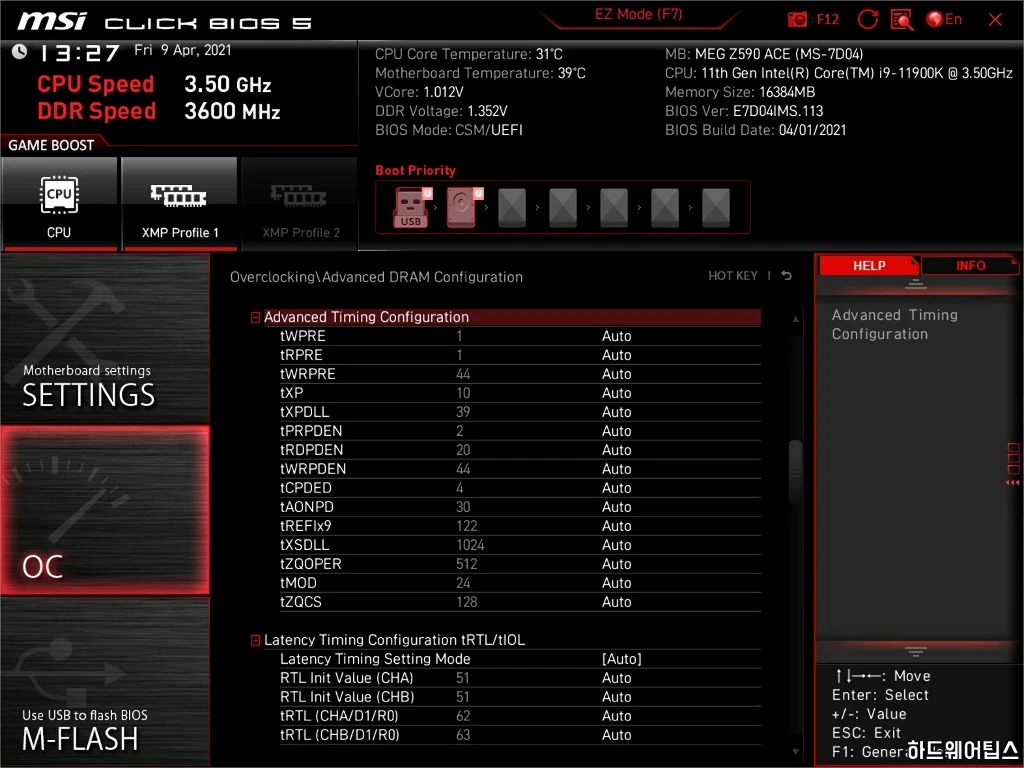1024x768 pixels.
Task: Select the tRDPDEN timing row
Action: 520,449
